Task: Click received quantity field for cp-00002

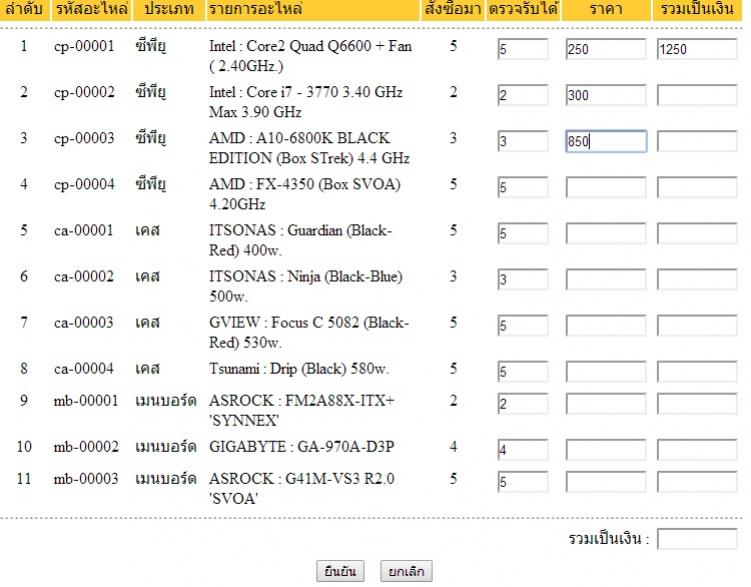Action: tap(523, 95)
